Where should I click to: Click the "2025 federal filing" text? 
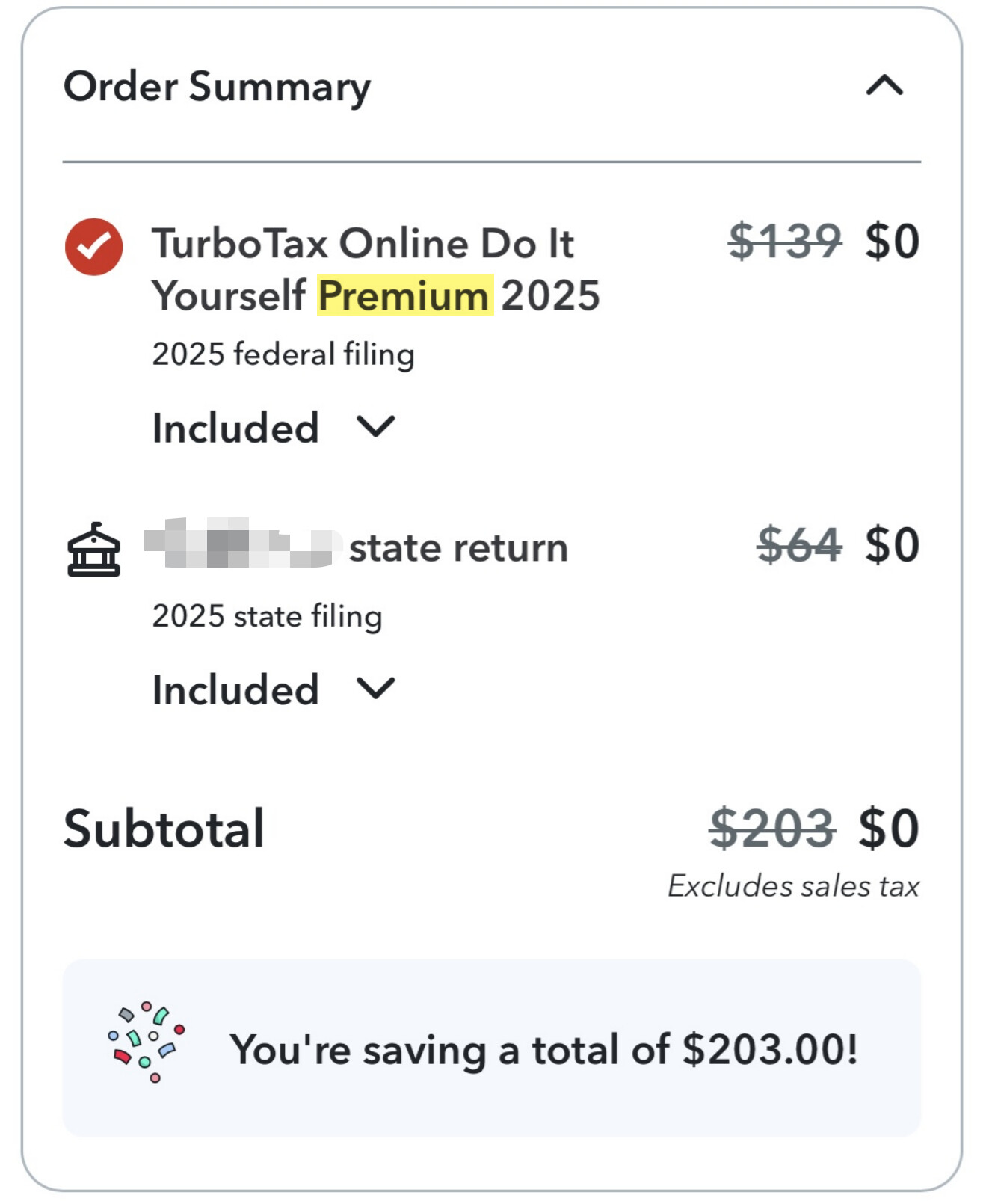283,354
